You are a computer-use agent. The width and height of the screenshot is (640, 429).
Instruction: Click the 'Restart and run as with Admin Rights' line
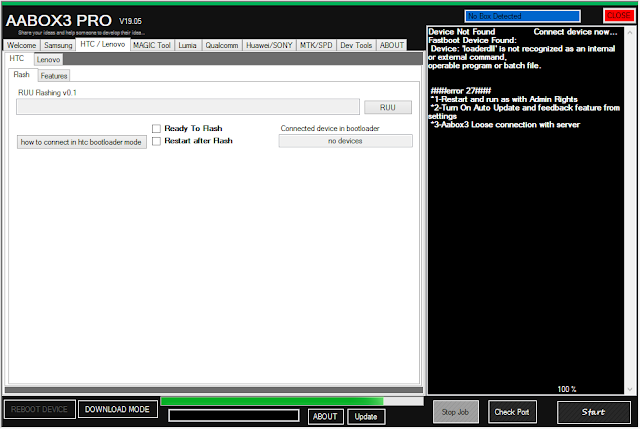pos(504,99)
